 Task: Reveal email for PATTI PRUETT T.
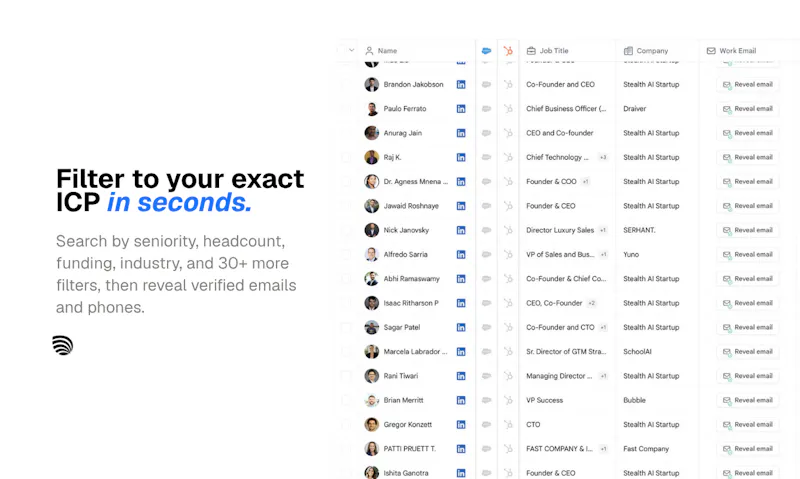(747, 449)
